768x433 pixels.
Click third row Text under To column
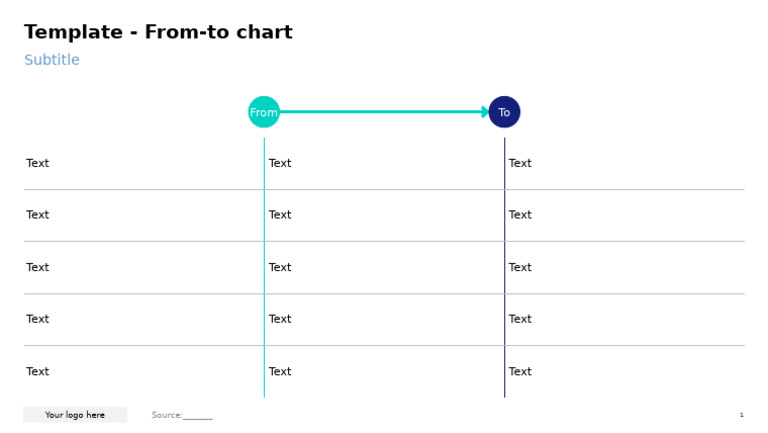click(520, 267)
